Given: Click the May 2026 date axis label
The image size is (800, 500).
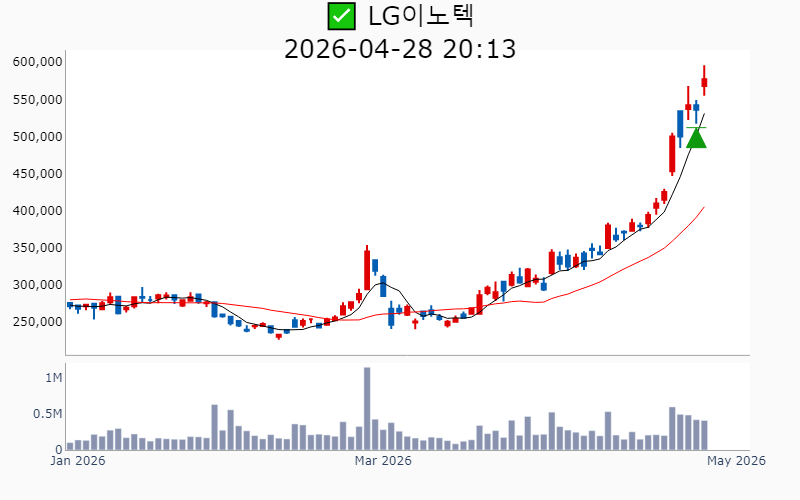Looking at the screenshot, I should pos(738,461).
